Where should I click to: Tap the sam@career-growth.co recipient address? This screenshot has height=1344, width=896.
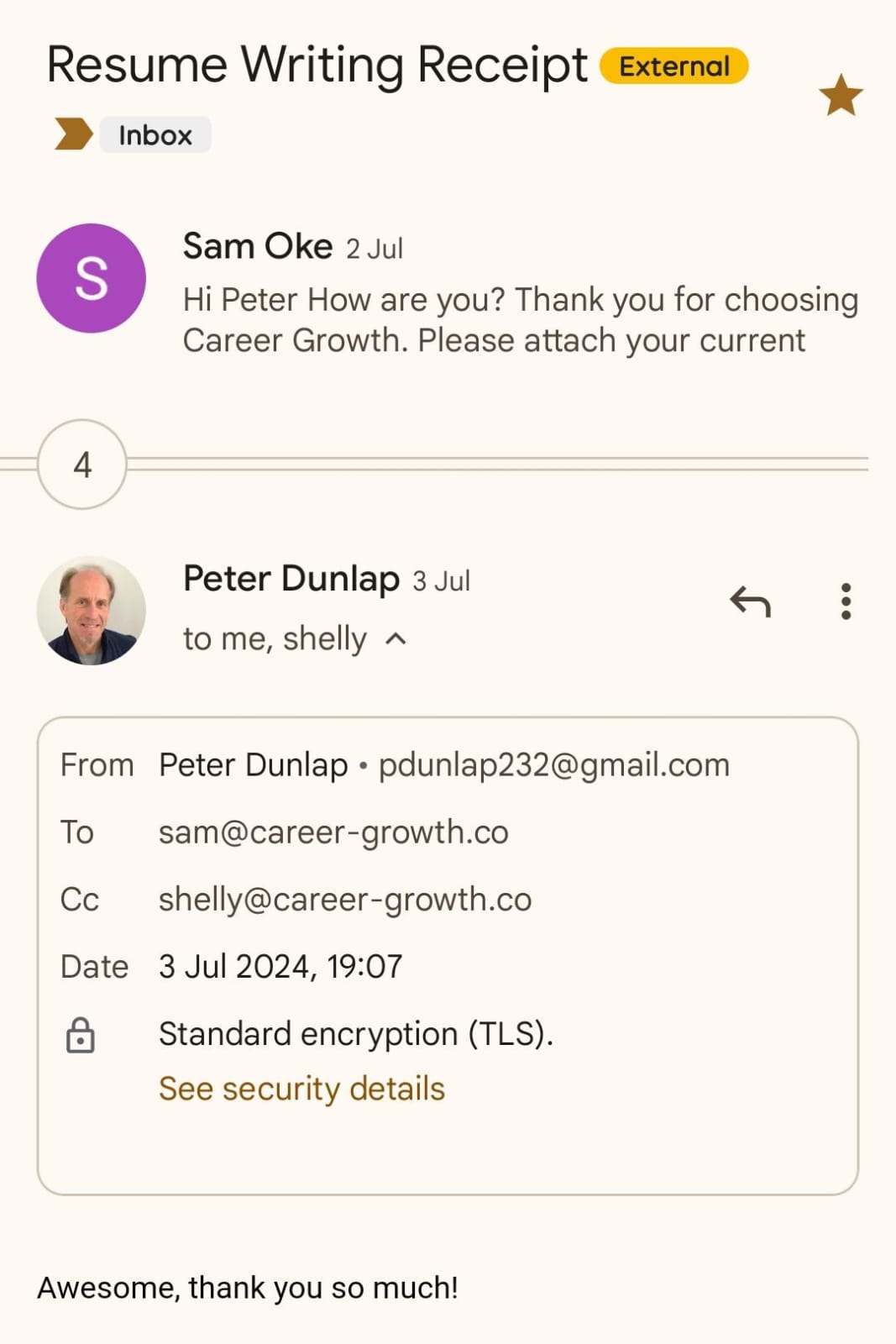pos(333,832)
